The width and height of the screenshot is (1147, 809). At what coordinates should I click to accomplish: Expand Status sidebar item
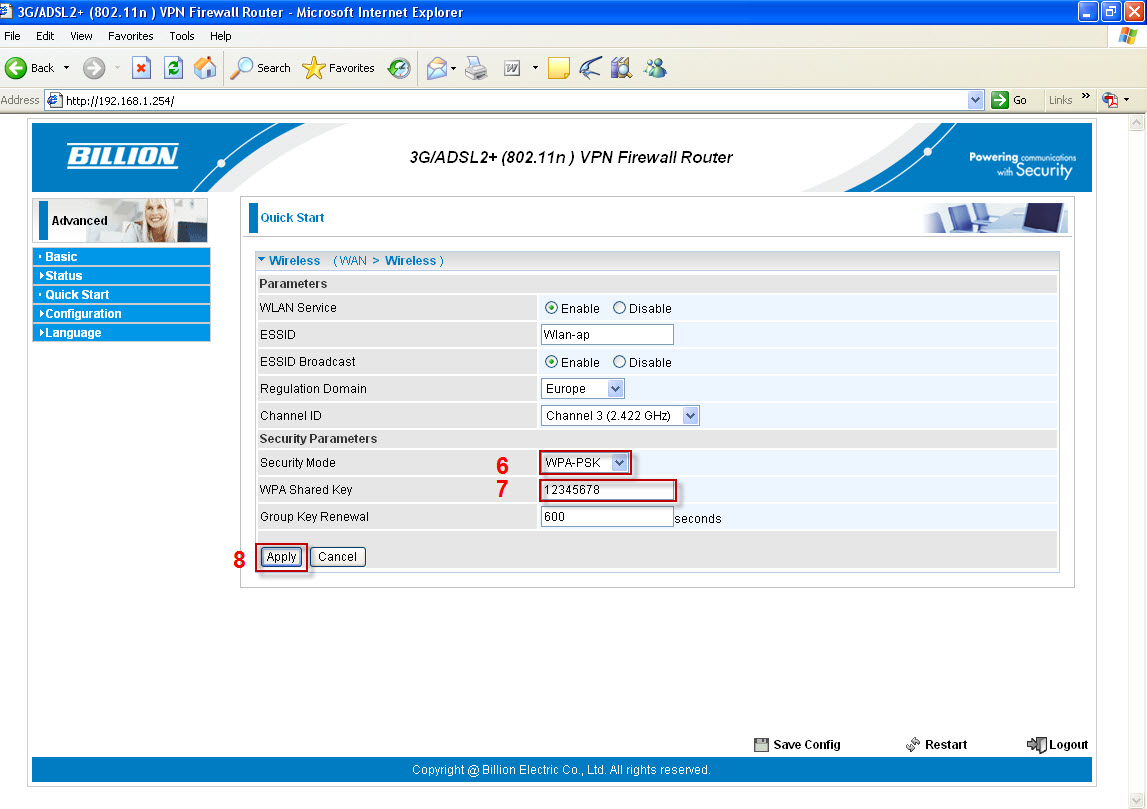(x=121, y=276)
